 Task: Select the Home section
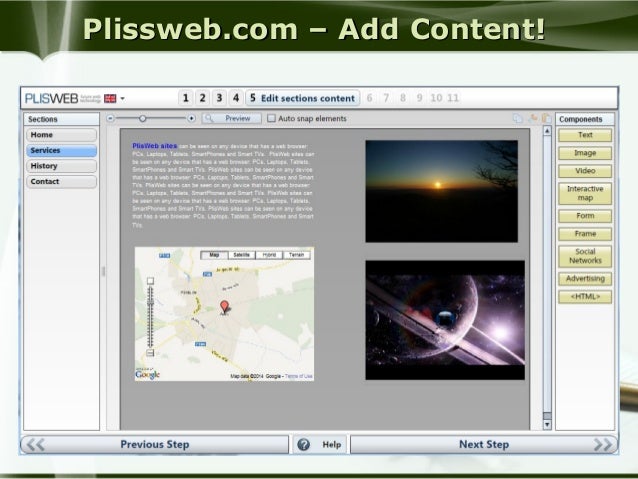[x=61, y=135]
